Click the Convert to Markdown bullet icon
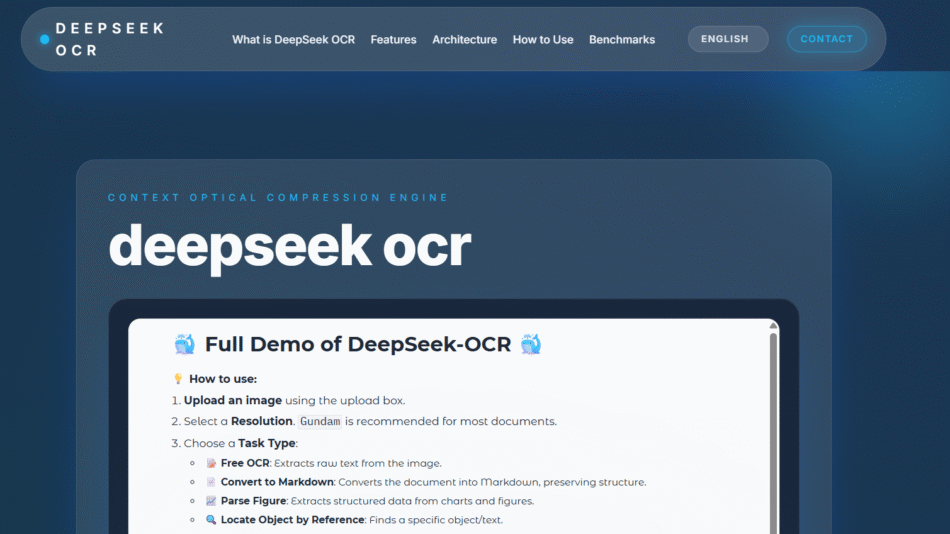This screenshot has width=950, height=534. click(211, 482)
